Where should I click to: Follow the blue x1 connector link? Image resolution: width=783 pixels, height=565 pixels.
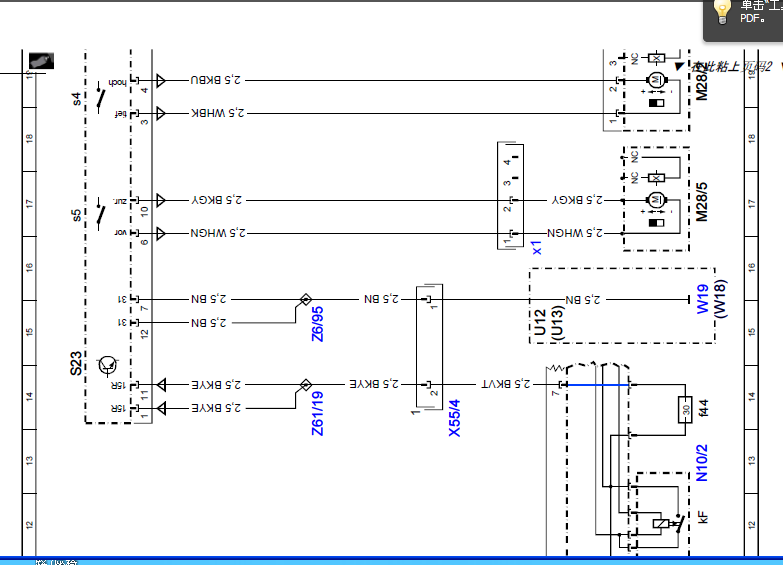pos(537,248)
